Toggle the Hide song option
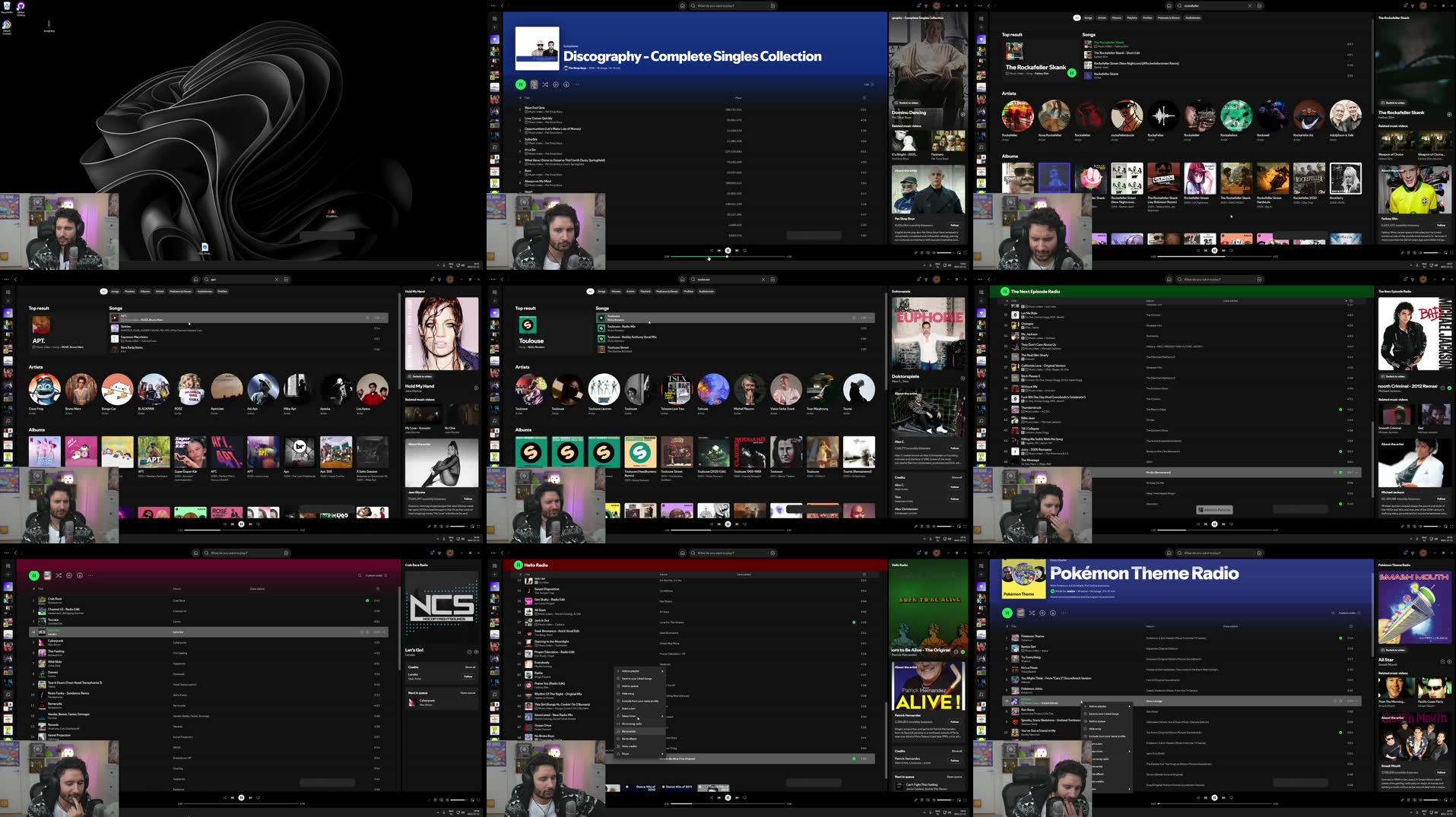The height and width of the screenshot is (817, 1456). point(630,693)
